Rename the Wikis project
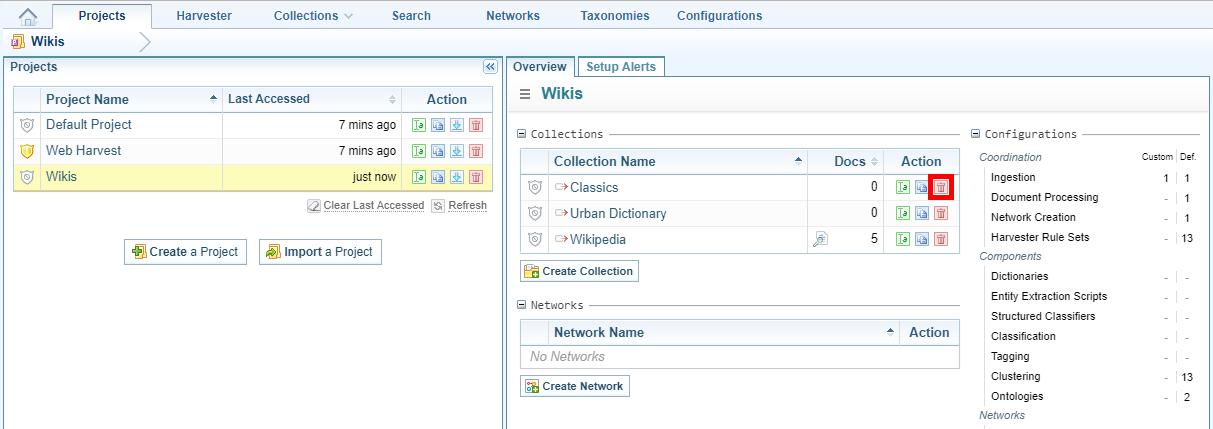Image resolution: width=1213 pixels, height=429 pixels. [x=419, y=177]
